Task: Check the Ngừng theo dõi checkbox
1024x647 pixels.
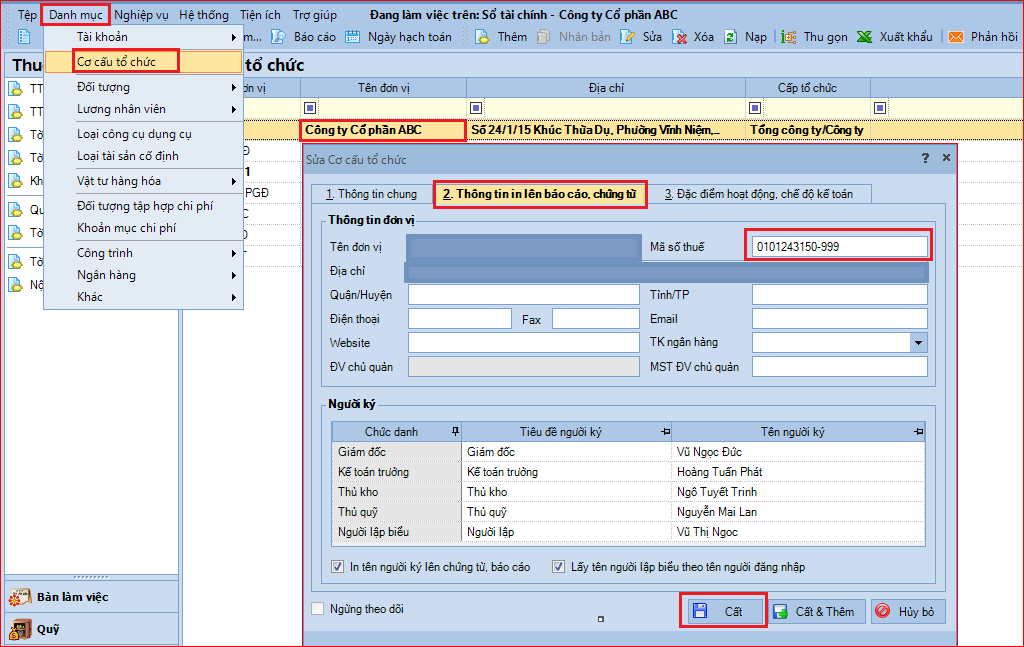Action: tap(318, 608)
